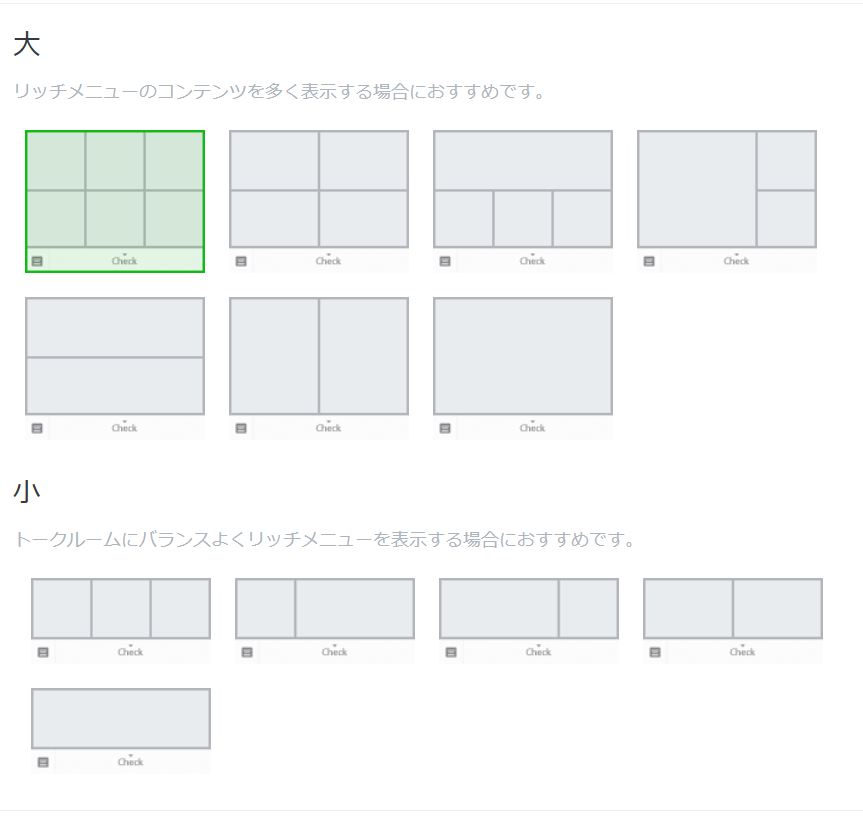The height and width of the screenshot is (817, 863).
Task: Click the Check label under the large two-column template
Action: tap(328, 428)
